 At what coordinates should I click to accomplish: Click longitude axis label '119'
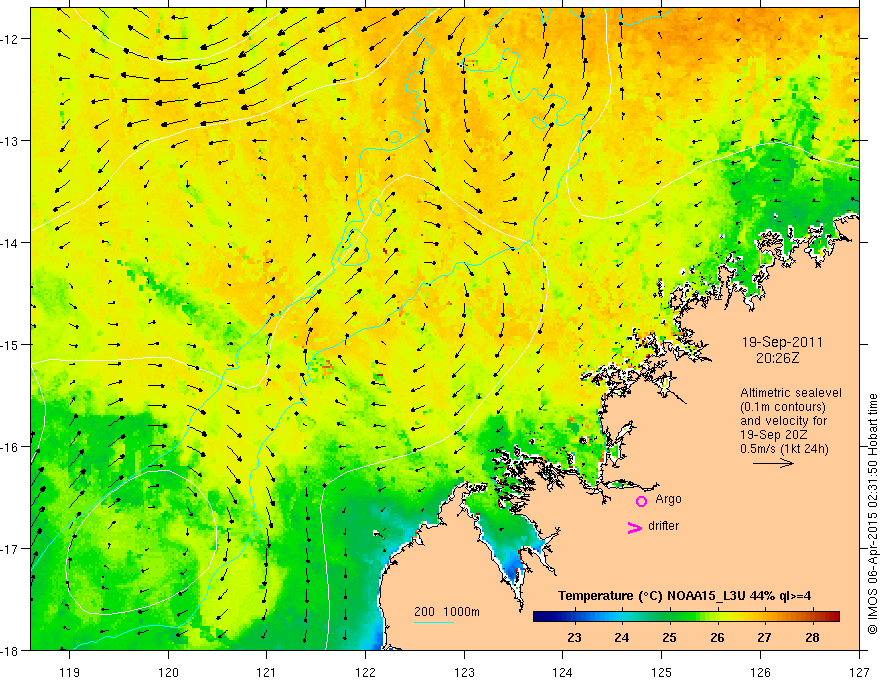[x=70, y=672]
